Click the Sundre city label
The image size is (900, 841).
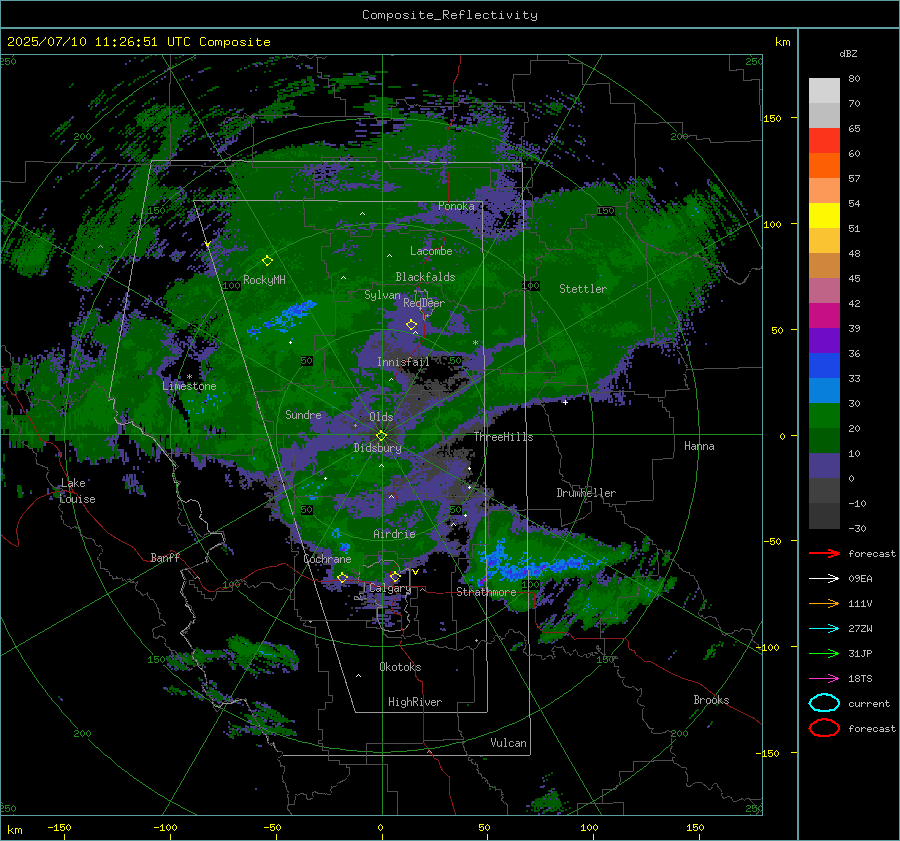click(303, 414)
